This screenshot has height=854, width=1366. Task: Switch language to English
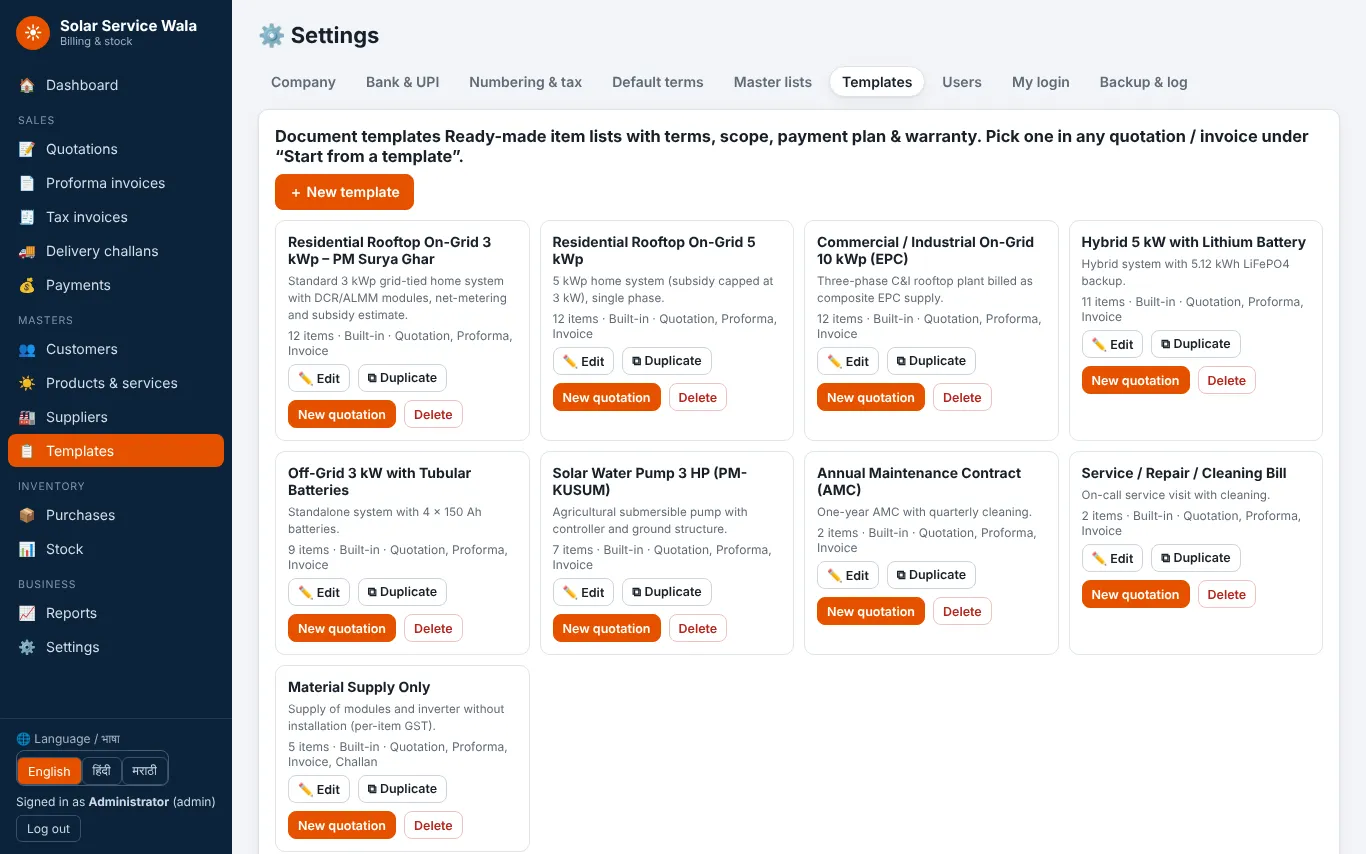pyautogui.click(x=49, y=771)
